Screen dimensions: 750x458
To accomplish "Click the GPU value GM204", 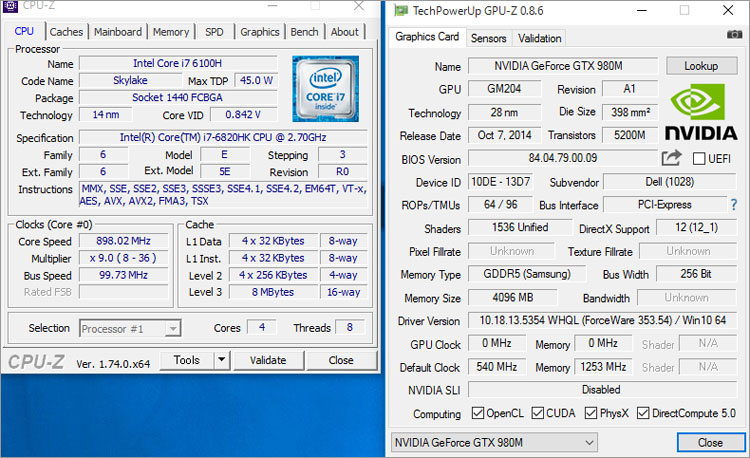I will [504, 89].
